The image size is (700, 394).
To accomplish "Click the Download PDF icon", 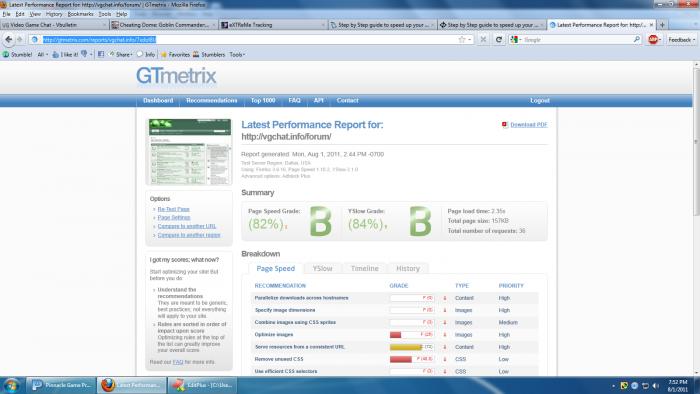I will coord(504,124).
